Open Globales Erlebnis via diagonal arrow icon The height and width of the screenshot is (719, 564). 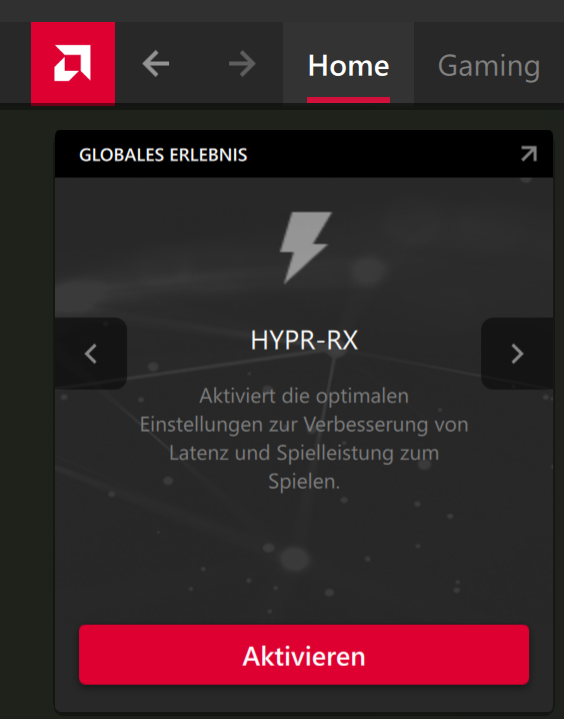coord(529,154)
